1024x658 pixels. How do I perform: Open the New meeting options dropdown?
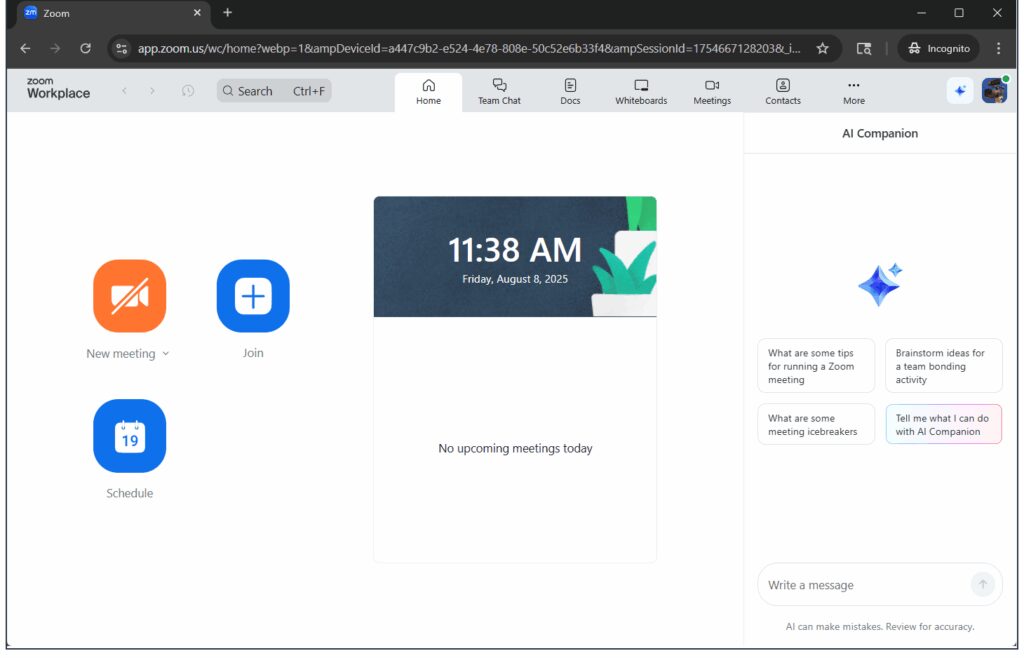click(165, 353)
